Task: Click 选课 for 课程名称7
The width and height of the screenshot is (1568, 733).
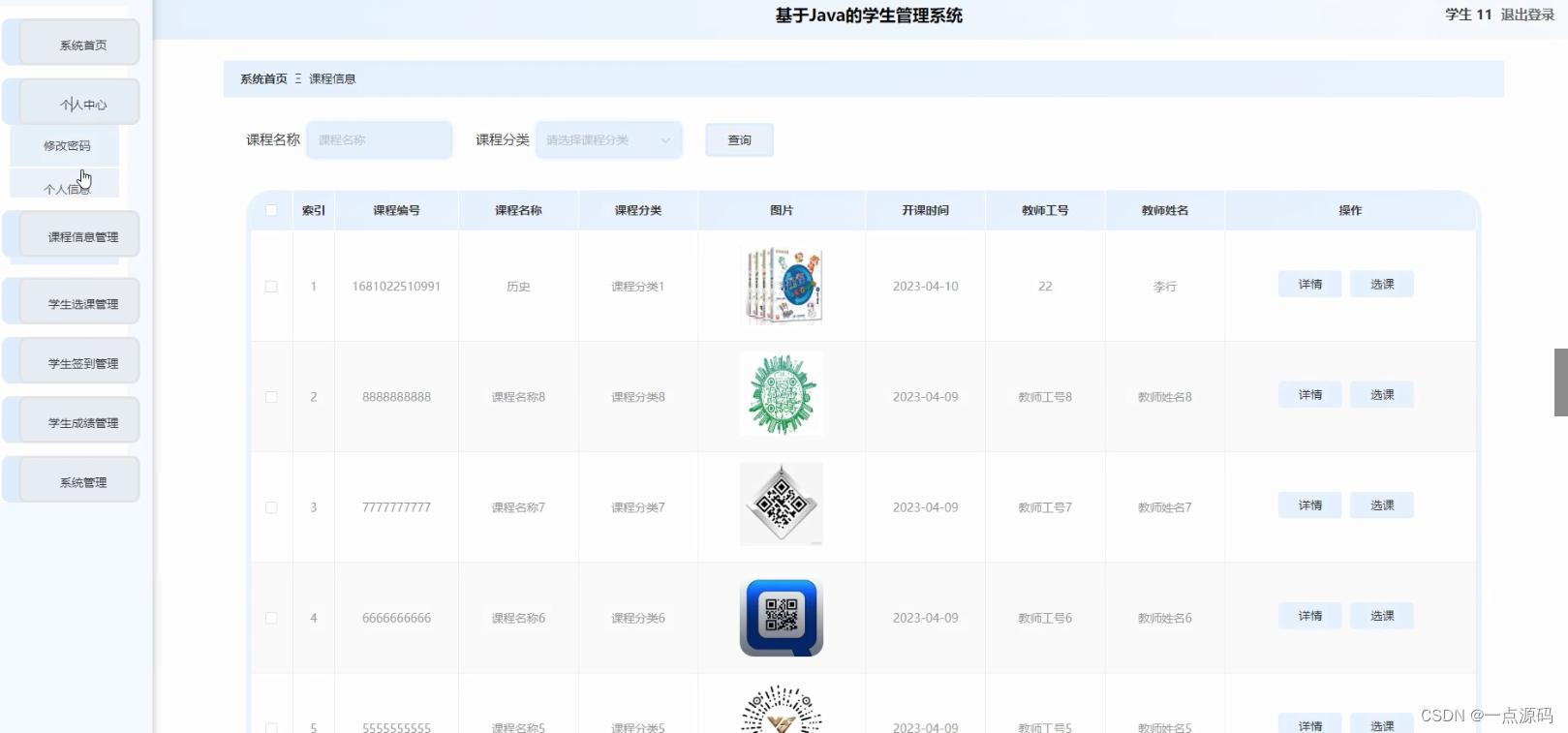Action: pyautogui.click(x=1382, y=505)
